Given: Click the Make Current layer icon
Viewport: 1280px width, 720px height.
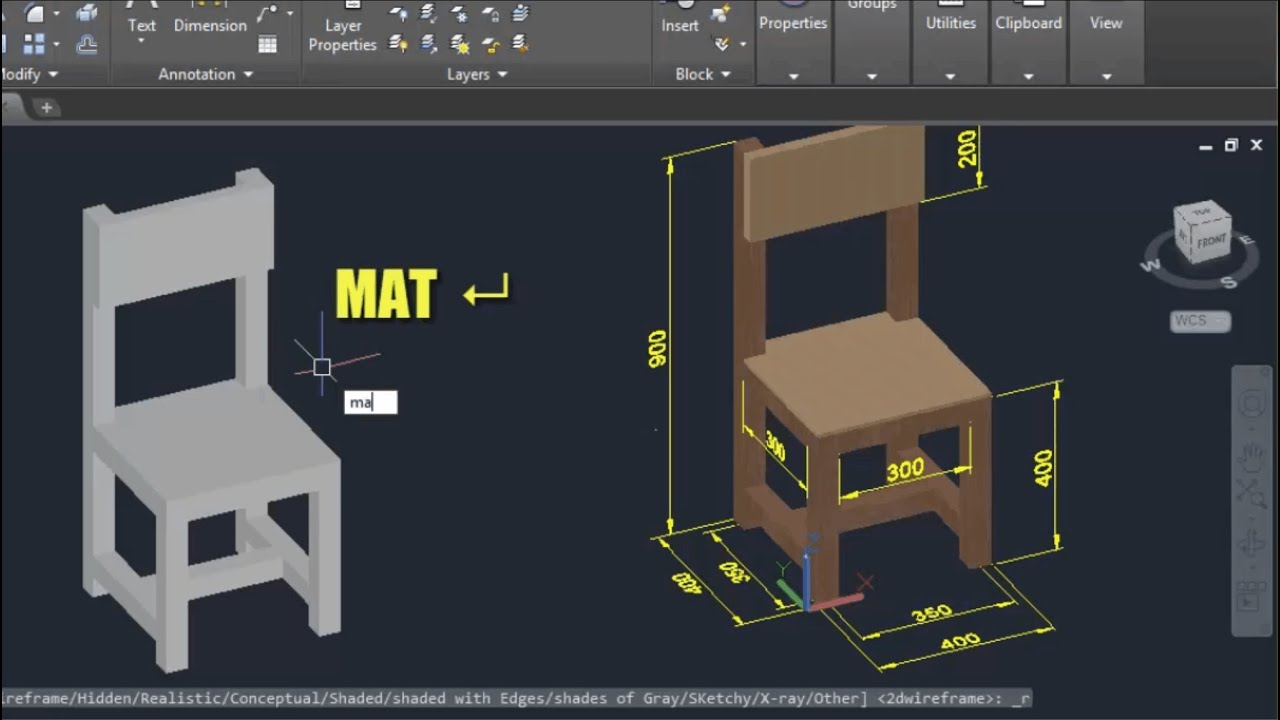Looking at the screenshot, I should tap(429, 14).
